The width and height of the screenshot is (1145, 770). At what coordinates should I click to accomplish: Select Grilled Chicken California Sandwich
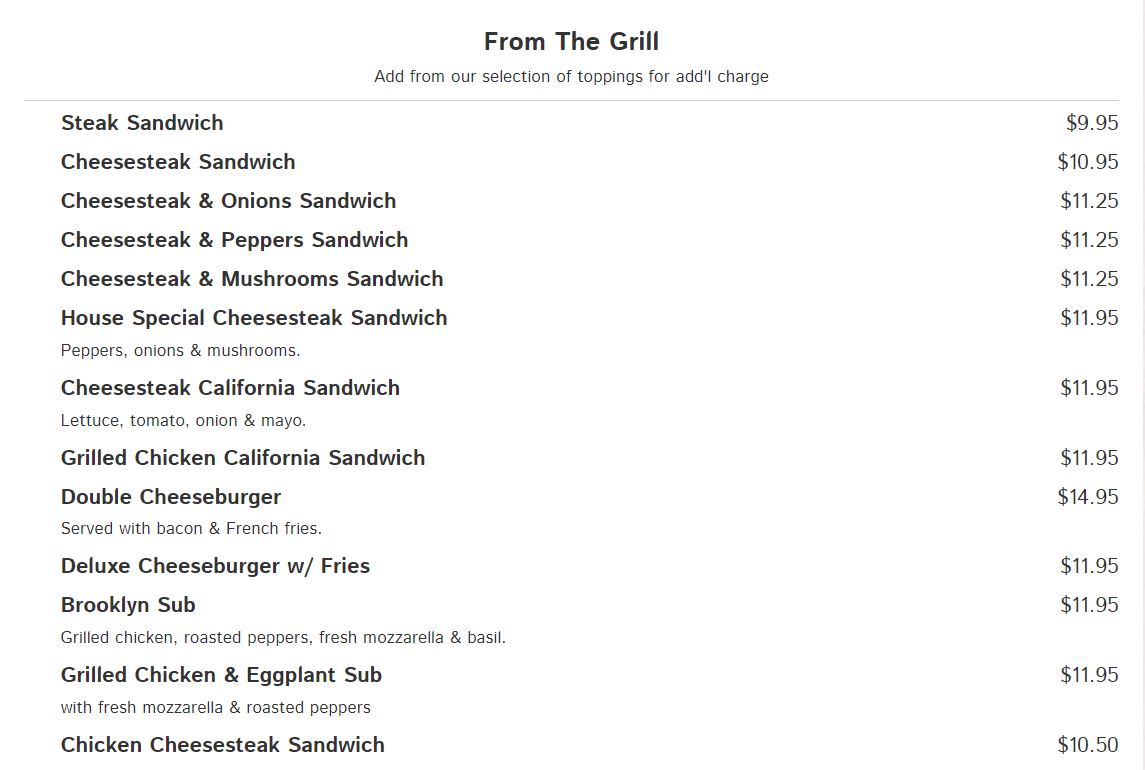[x=243, y=458]
